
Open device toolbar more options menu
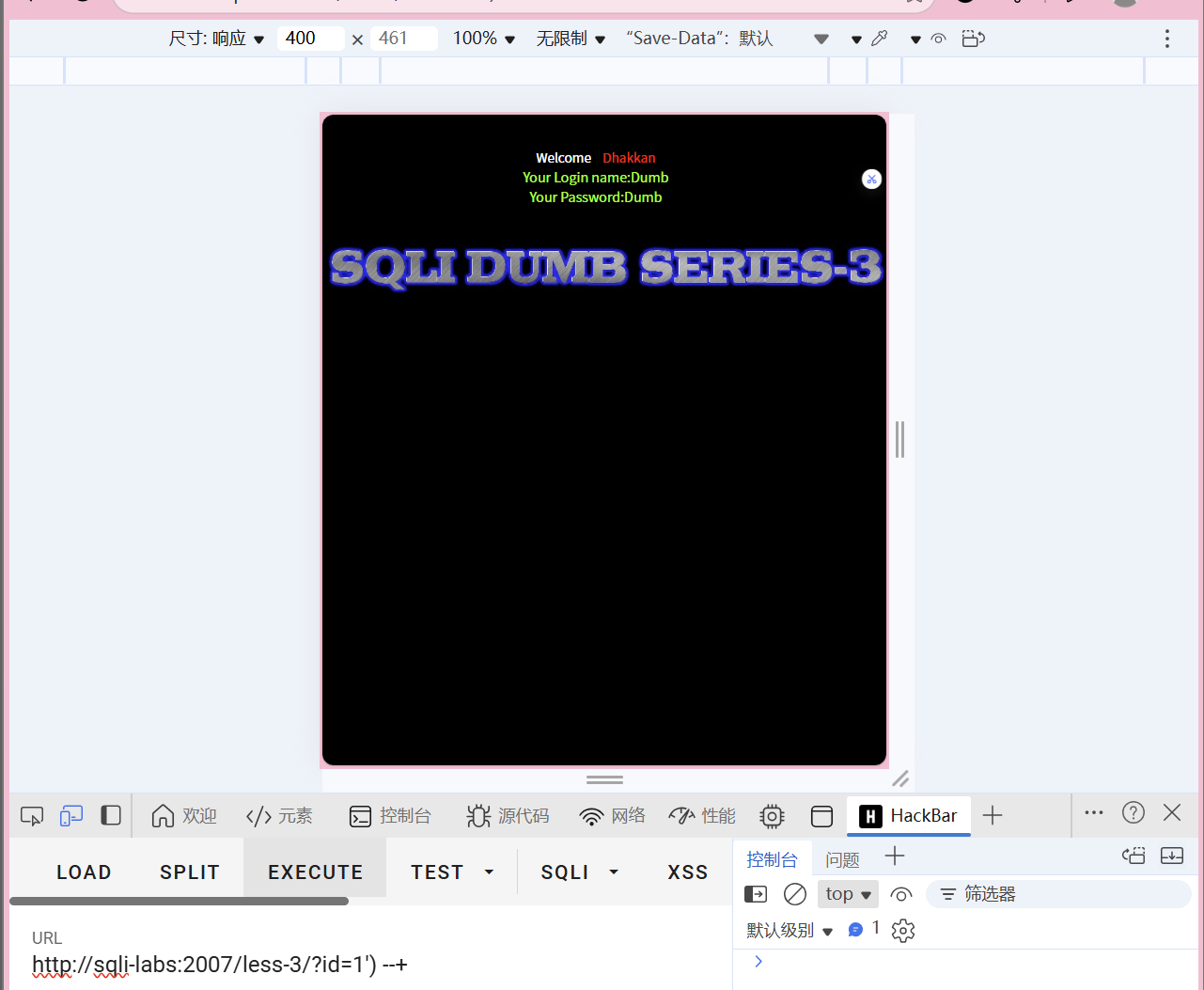1166,39
